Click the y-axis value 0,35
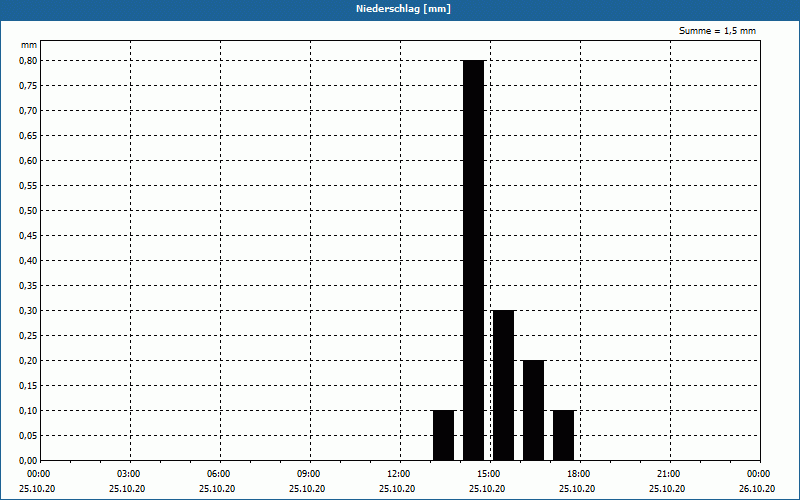Viewport: 800px width, 500px height. [28, 285]
